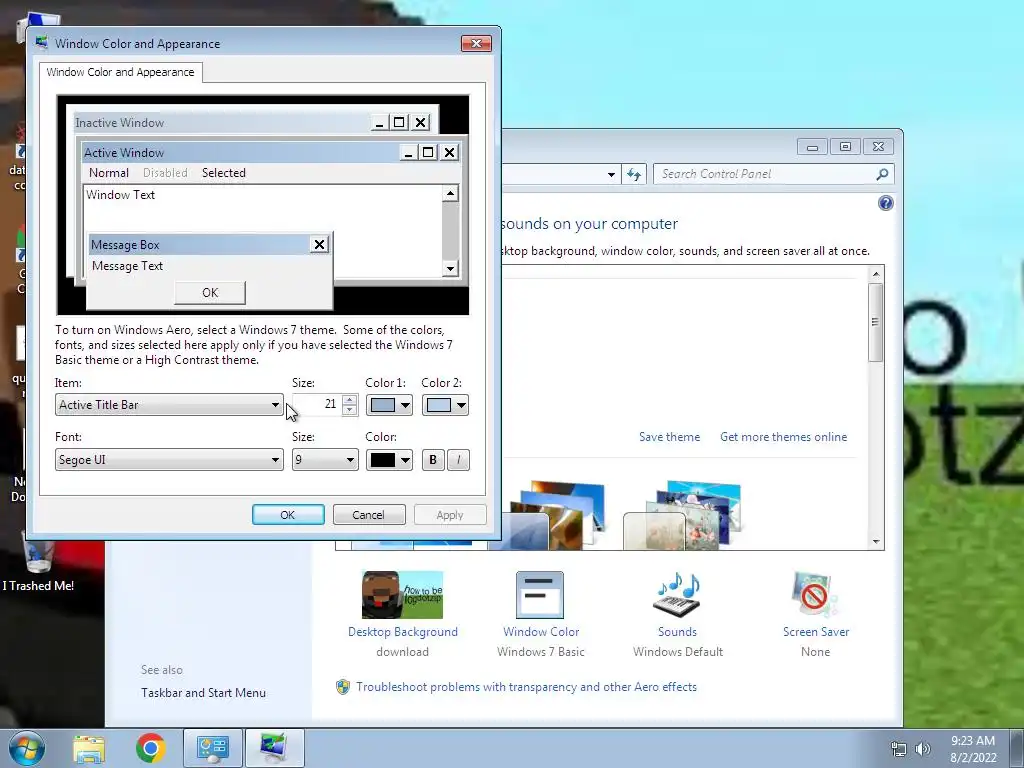1024x768 pixels.
Task: Open the Start menu orb
Action: point(27,748)
